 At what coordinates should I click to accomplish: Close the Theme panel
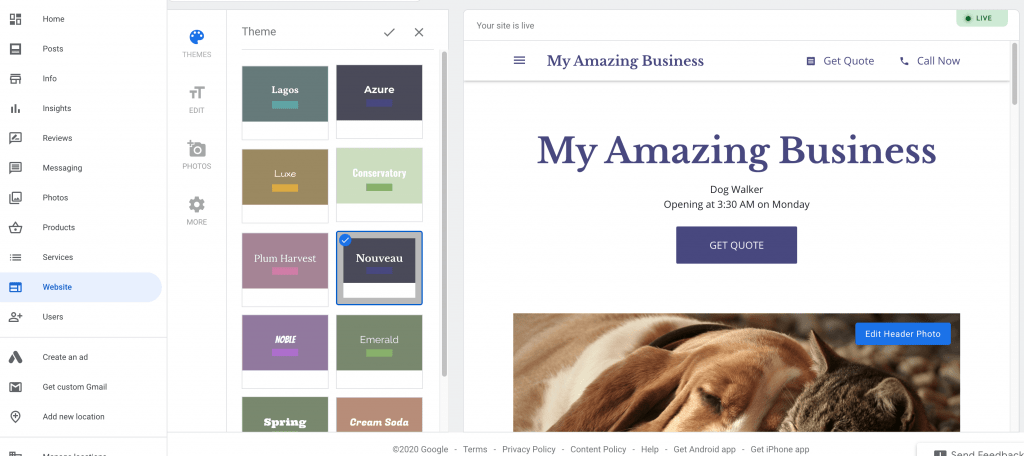coord(419,32)
